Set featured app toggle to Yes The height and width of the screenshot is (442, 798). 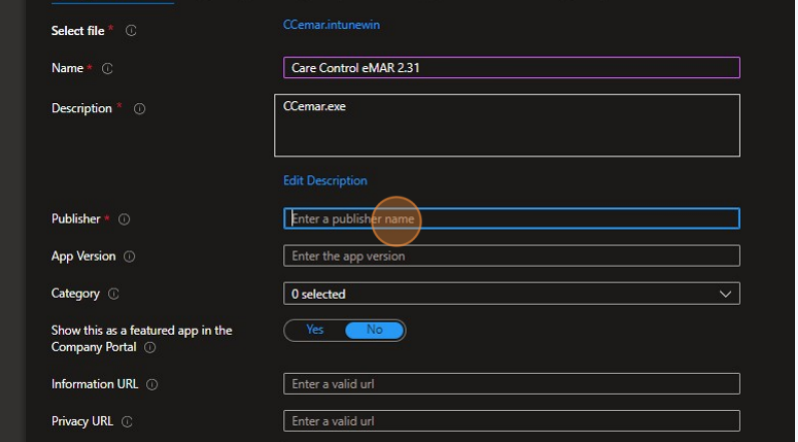point(315,330)
